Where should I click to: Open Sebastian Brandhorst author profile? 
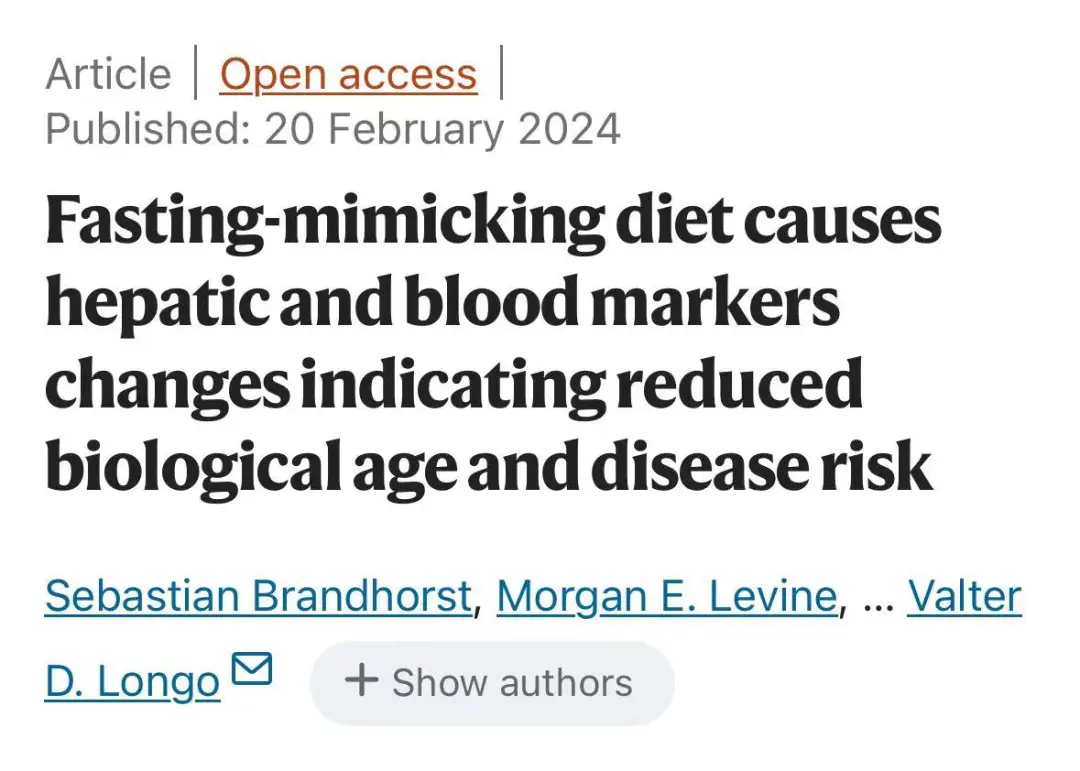point(258,597)
